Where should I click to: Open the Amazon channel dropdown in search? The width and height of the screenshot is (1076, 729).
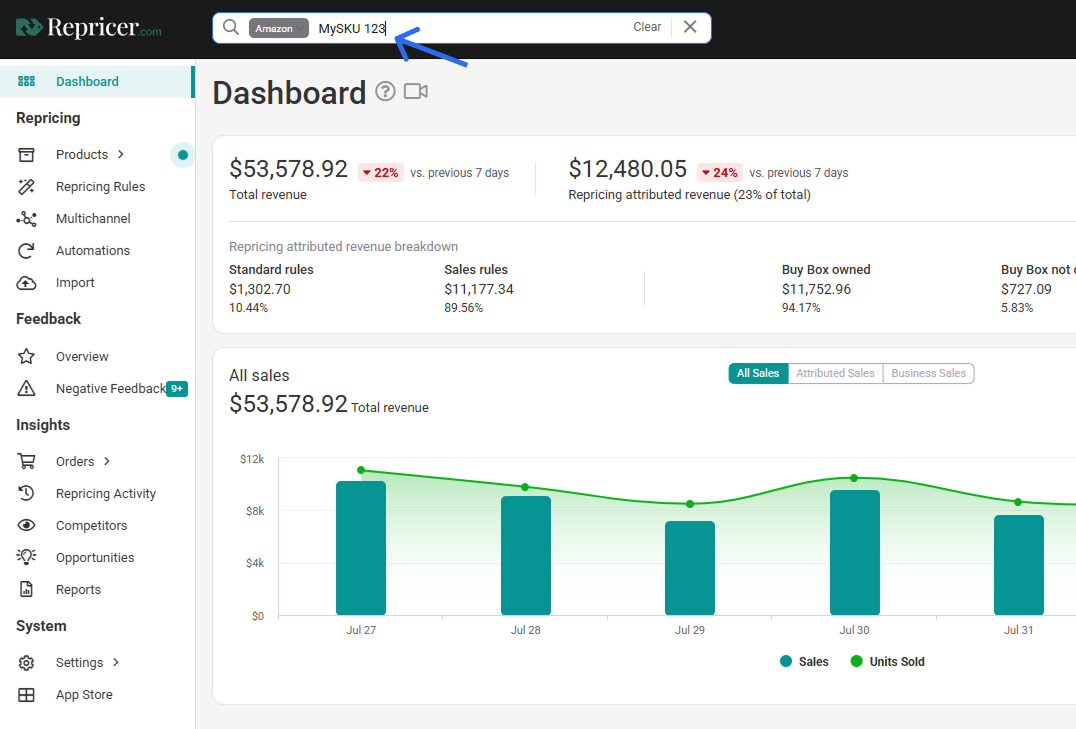(x=279, y=28)
